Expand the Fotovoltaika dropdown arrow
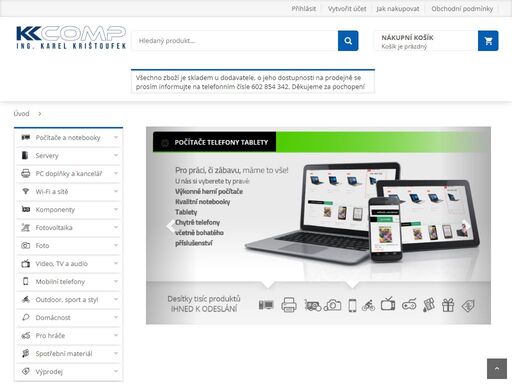Screen dimensions: 512x384 coord(116,227)
